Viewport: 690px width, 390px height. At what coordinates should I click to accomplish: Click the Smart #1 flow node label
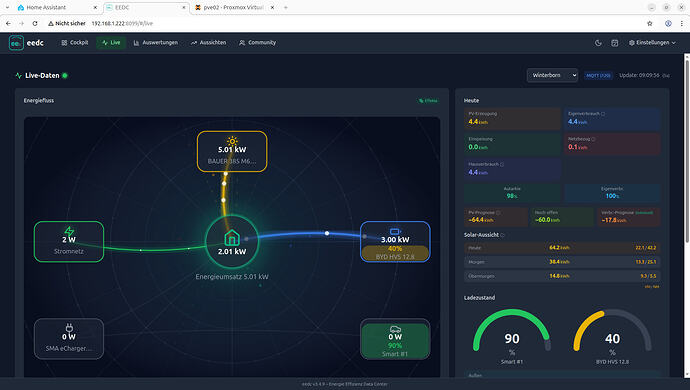click(x=395, y=354)
